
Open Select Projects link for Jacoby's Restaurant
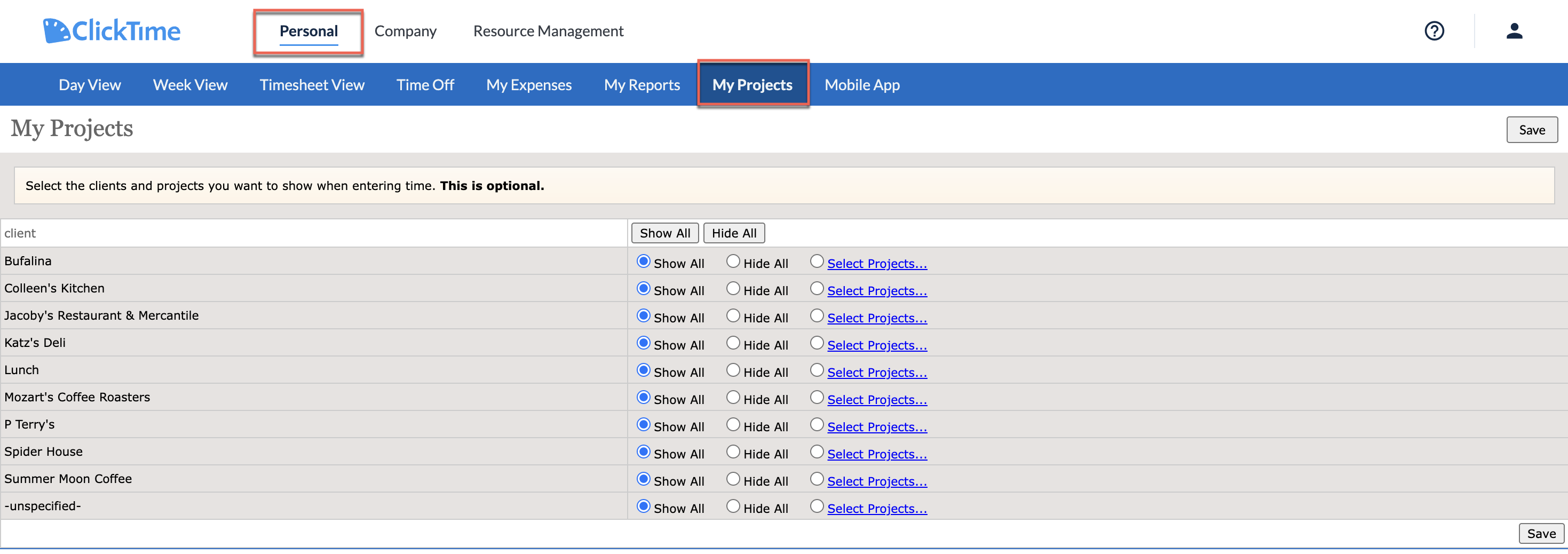pyautogui.click(x=877, y=318)
